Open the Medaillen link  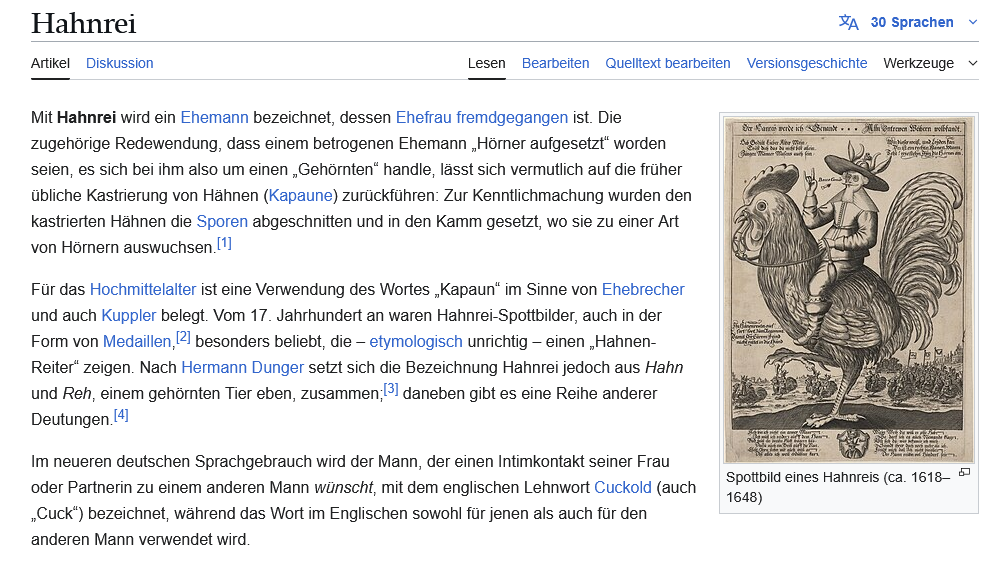(137, 342)
